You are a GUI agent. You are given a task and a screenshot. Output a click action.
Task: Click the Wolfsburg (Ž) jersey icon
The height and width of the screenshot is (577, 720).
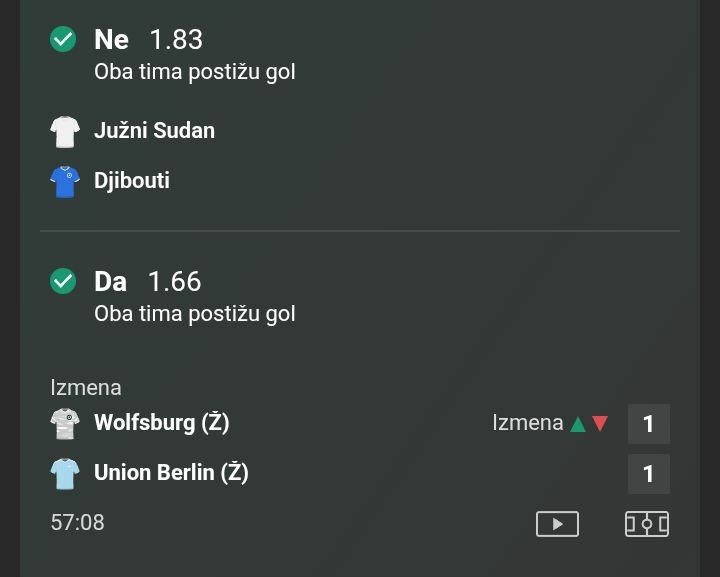coord(65,423)
